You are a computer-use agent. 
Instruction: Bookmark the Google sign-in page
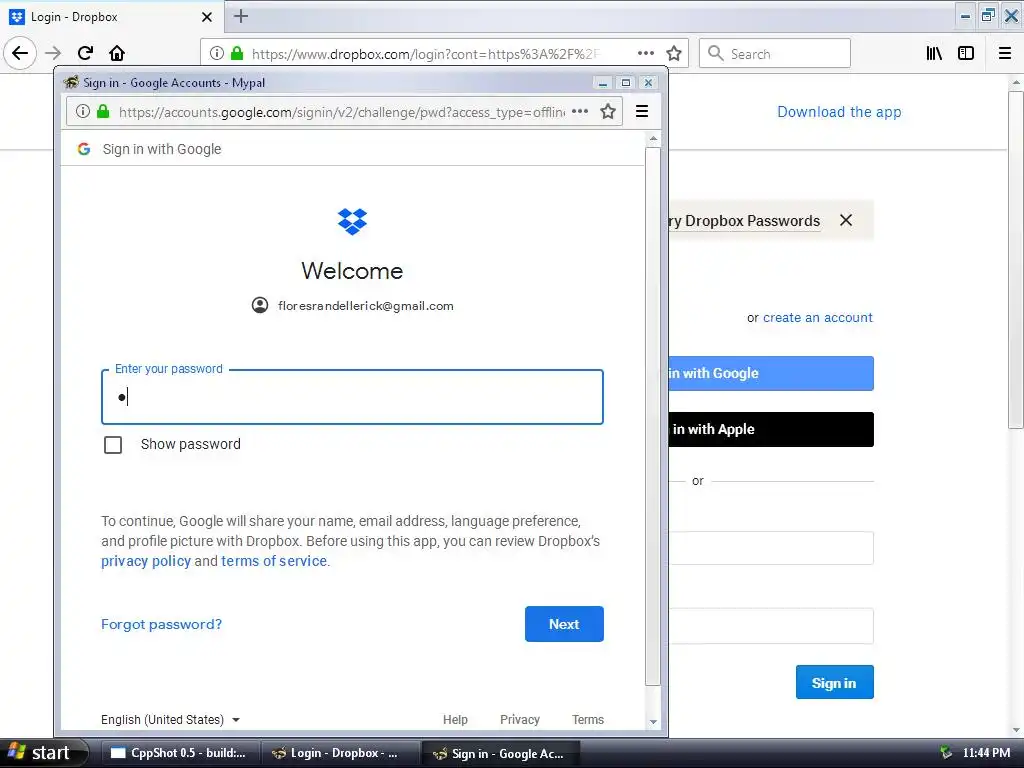coord(608,112)
